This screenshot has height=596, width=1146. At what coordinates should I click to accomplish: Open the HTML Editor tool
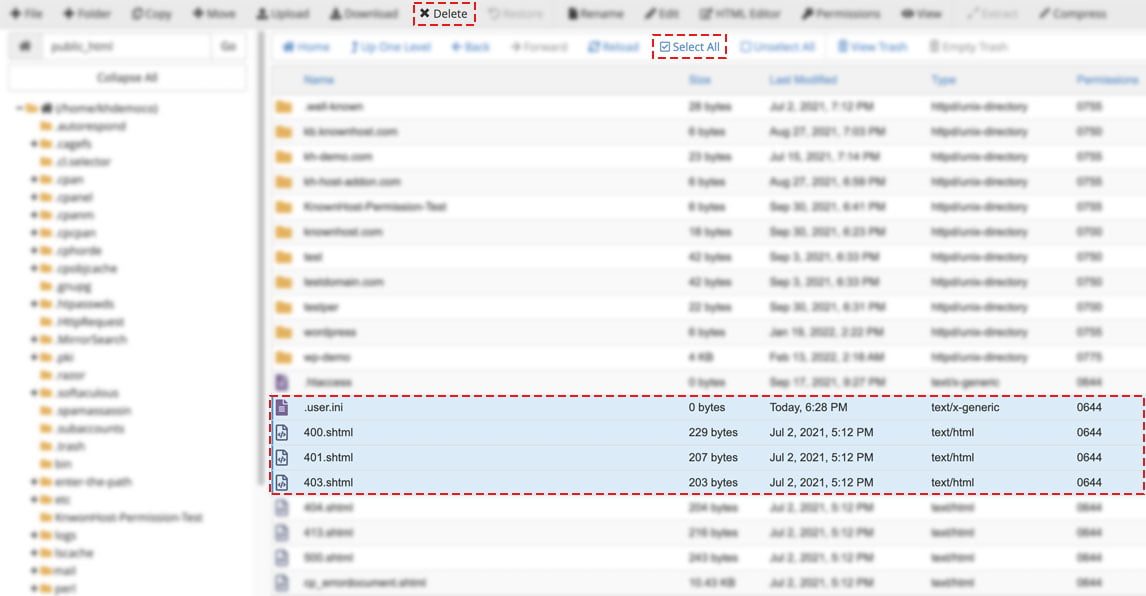(743, 14)
